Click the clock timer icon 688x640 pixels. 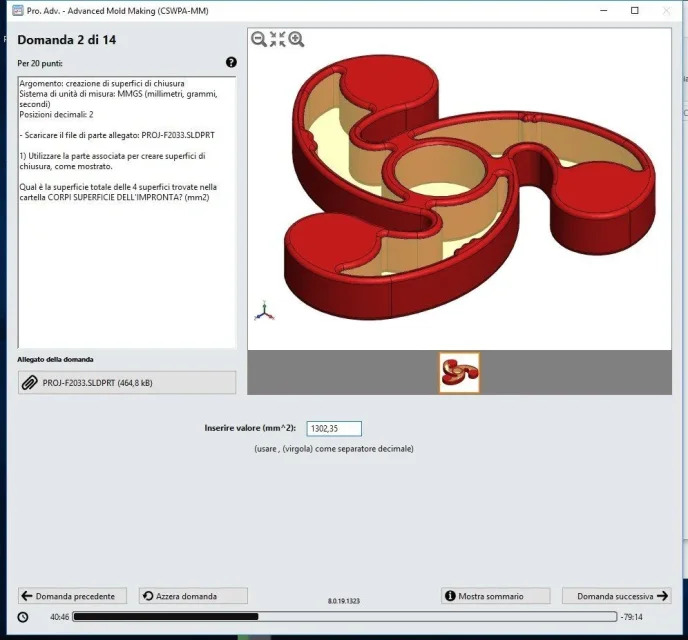click(x=23, y=617)
